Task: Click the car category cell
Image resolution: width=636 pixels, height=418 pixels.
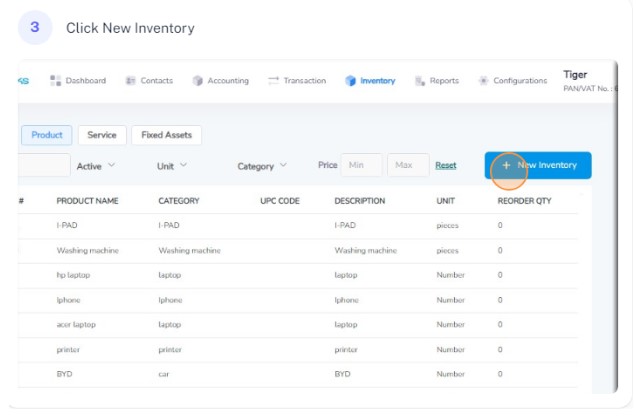Action: point(163,374)
